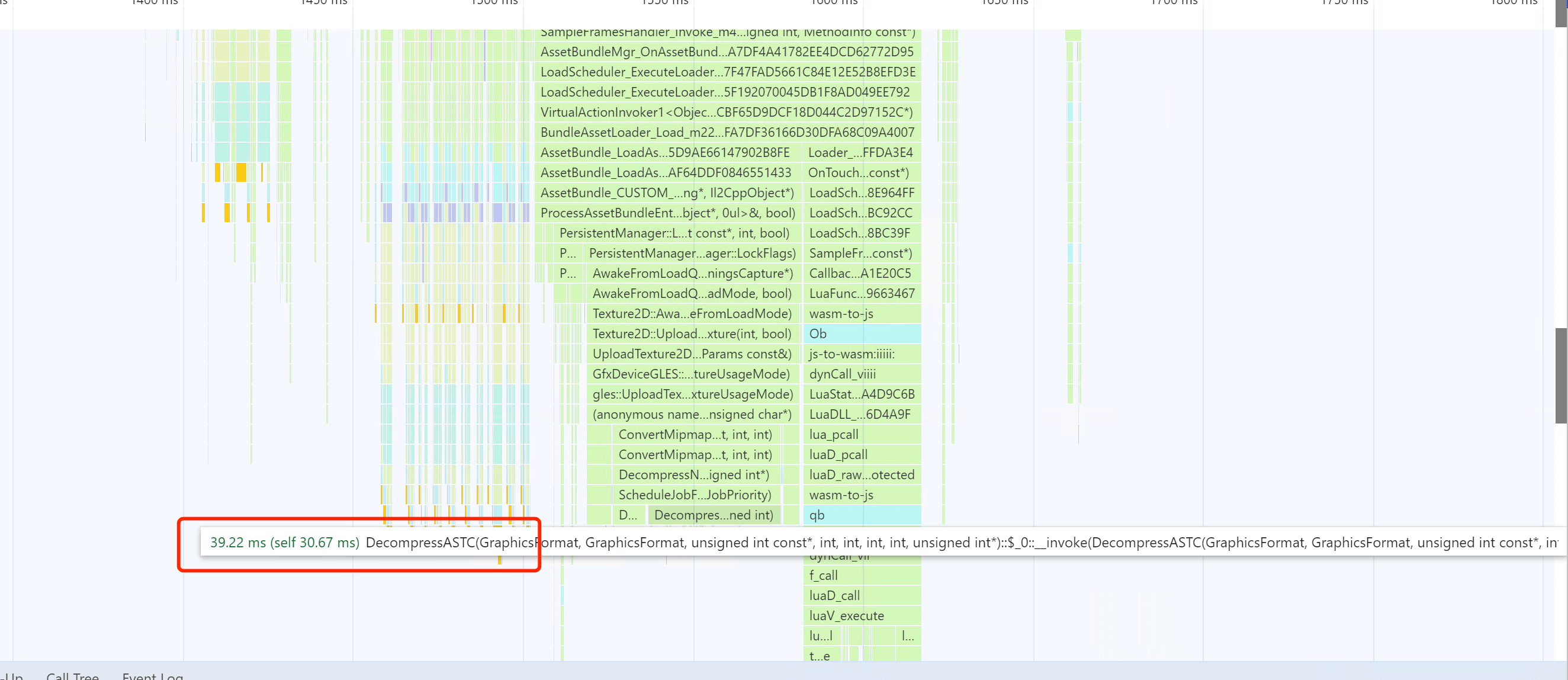The height and width of the screenshot is (680, 1568).
Task: Click UploadTexture2D...Params const&) entry
Action: pos(693,353)
